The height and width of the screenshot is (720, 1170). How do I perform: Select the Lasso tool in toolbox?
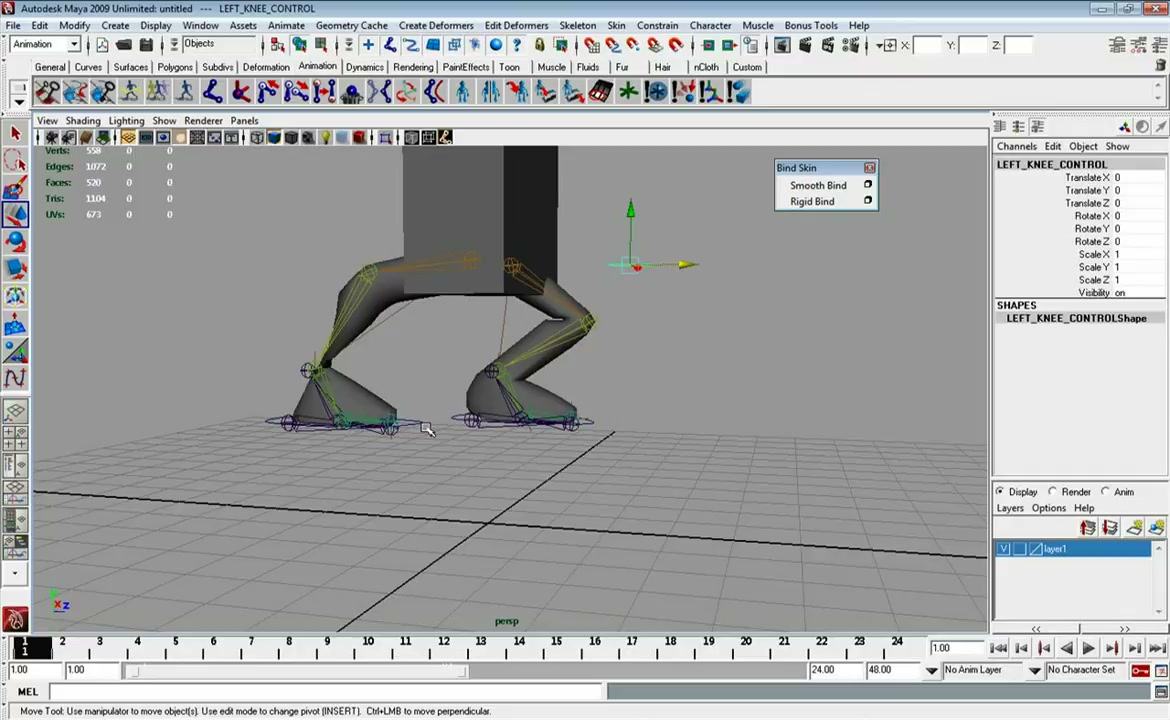click(x=15, y=160)
